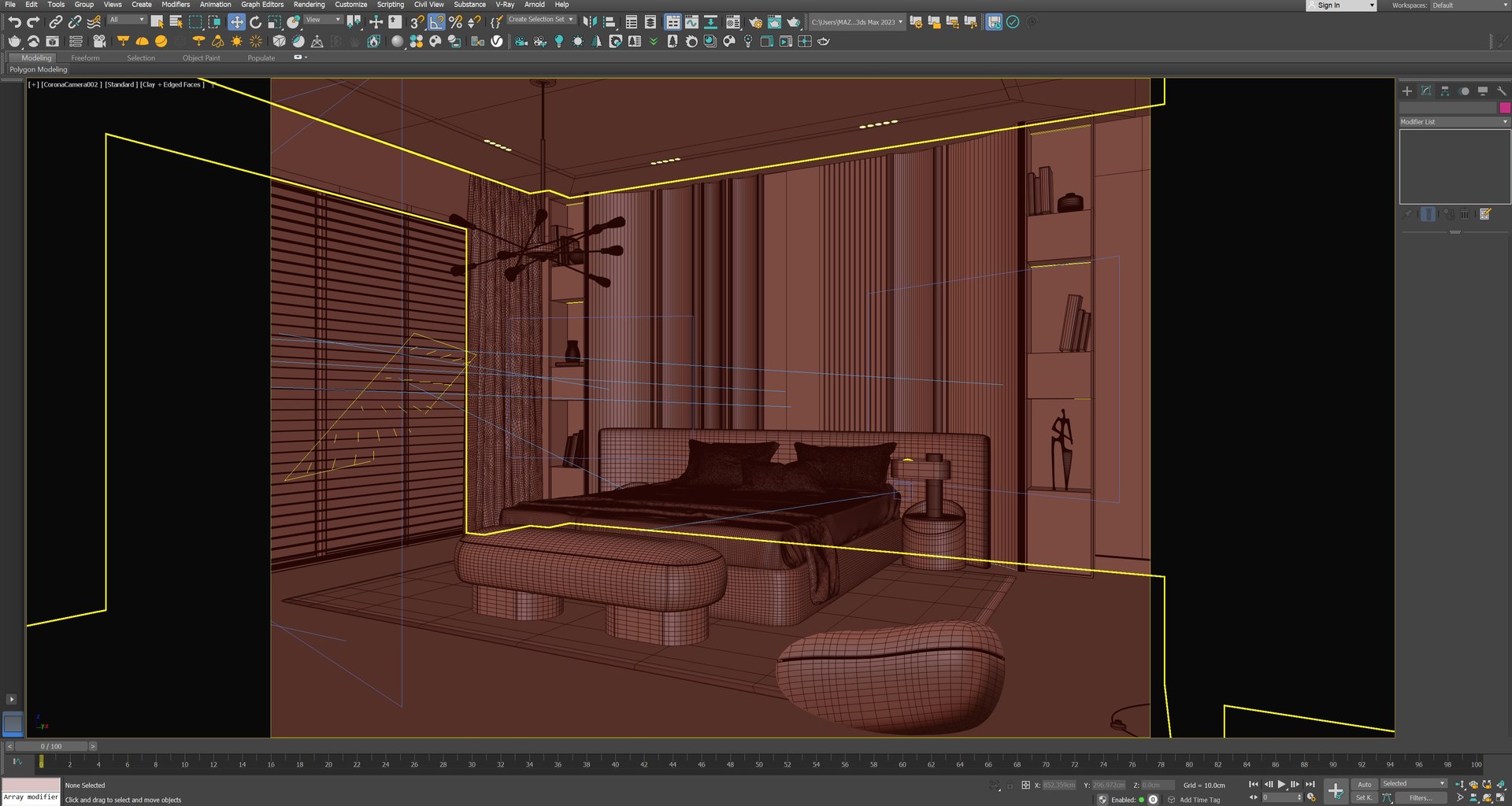Click the Play Animation button
This screenshot has width=1512, height=806.
(1282, 784)
